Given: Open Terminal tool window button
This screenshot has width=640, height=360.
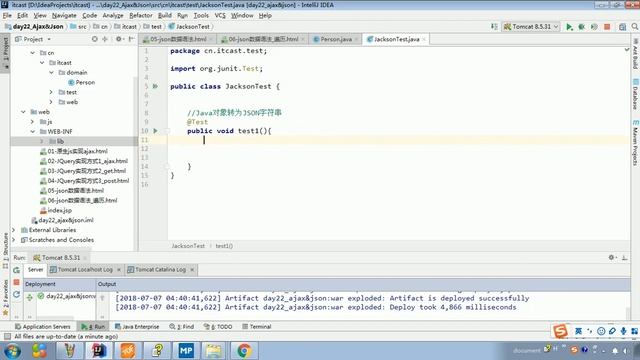Looking at the screenshot, I should [x=256, y=327].
